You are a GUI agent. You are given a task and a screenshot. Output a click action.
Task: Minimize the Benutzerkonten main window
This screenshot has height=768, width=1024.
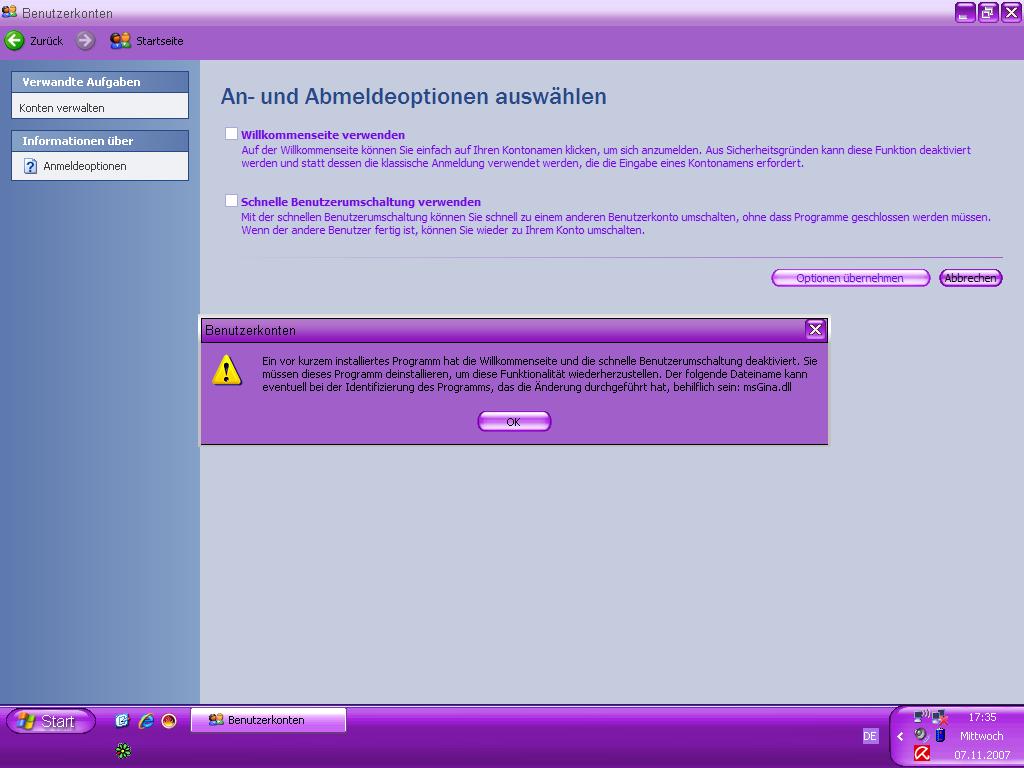point(965,12)
